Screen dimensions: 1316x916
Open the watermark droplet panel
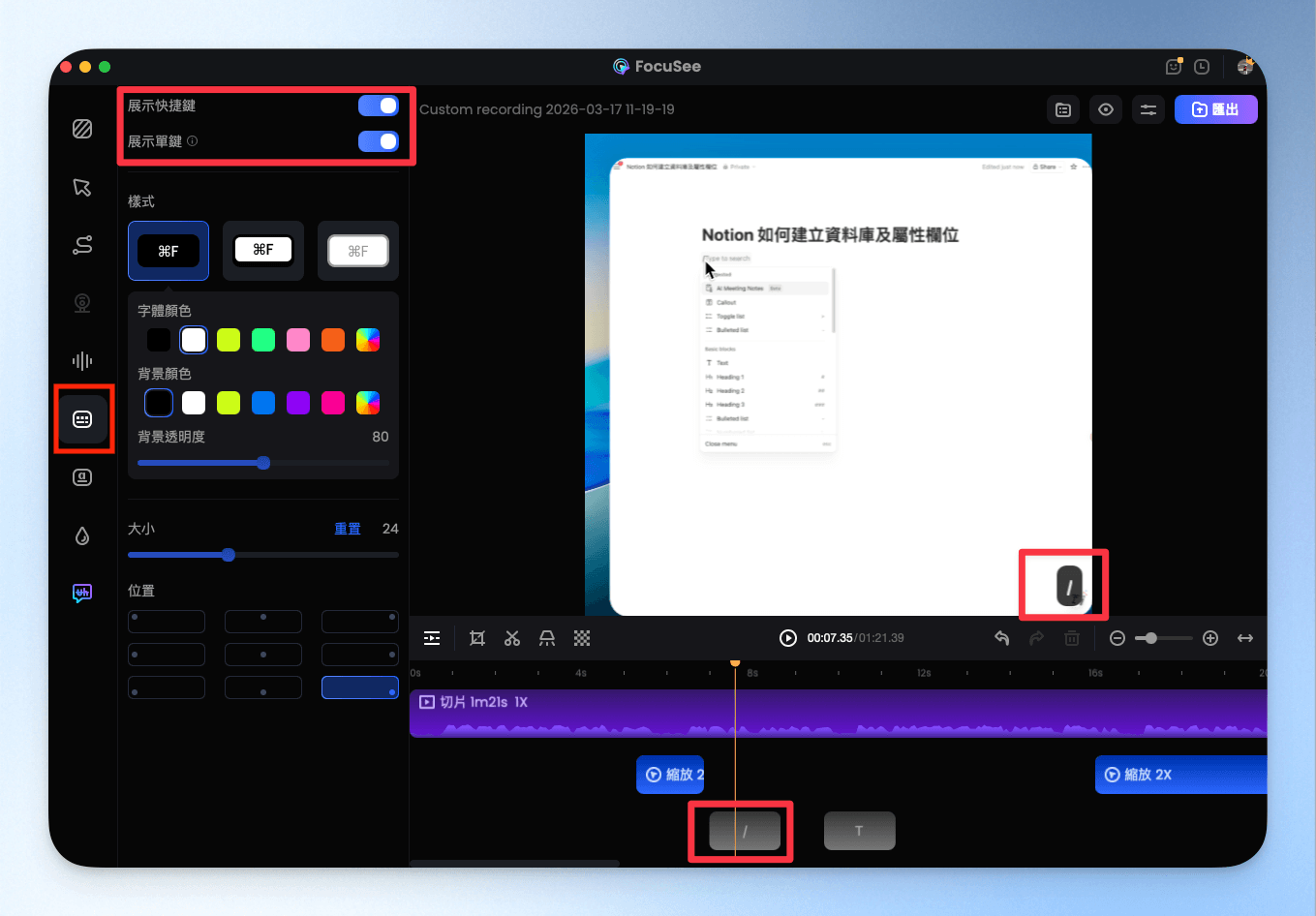(x=82, y=535)
